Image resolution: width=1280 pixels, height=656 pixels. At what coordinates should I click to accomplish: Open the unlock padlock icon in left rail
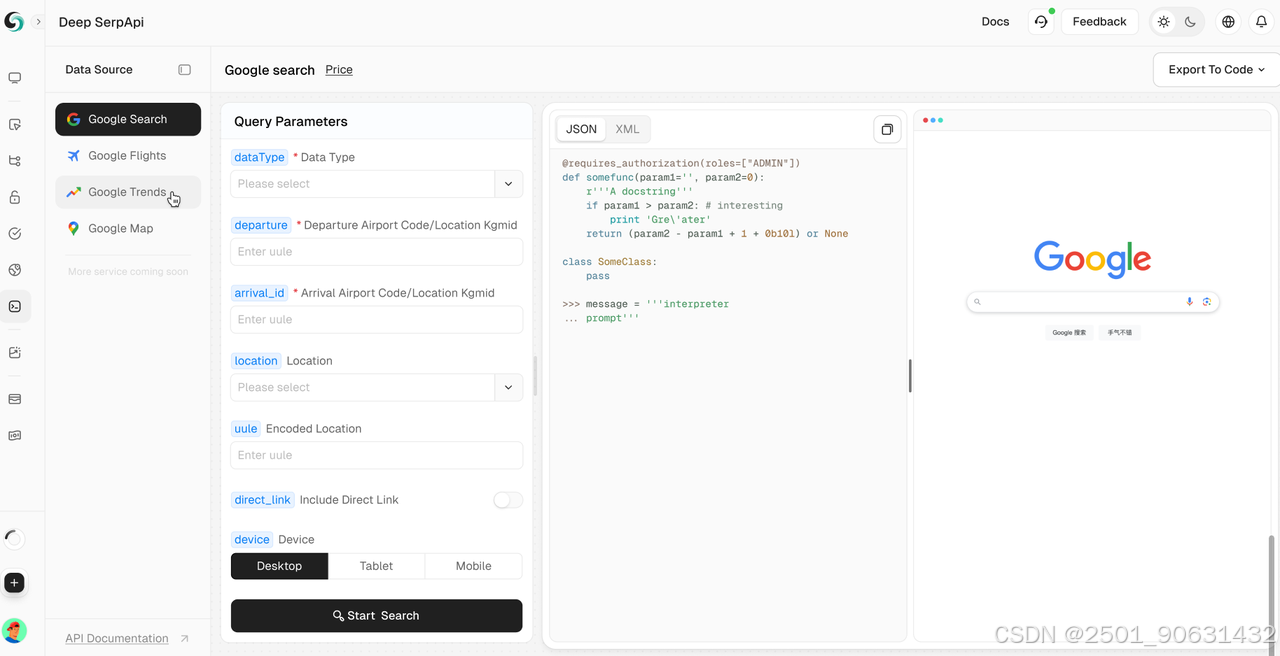[x=15, y=198]
